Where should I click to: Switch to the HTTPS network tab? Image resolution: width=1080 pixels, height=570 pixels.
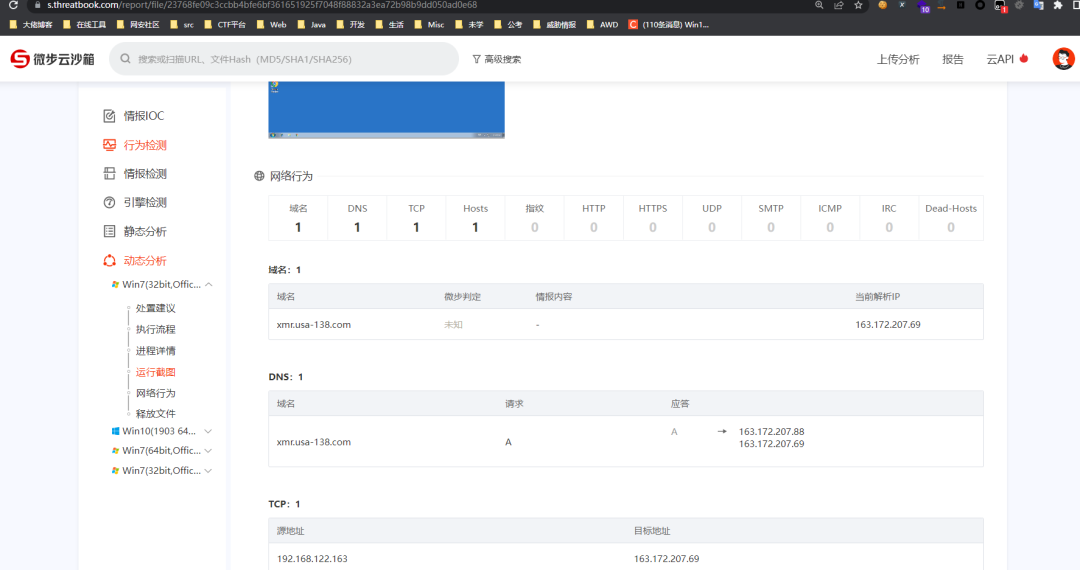click(652, 218)
